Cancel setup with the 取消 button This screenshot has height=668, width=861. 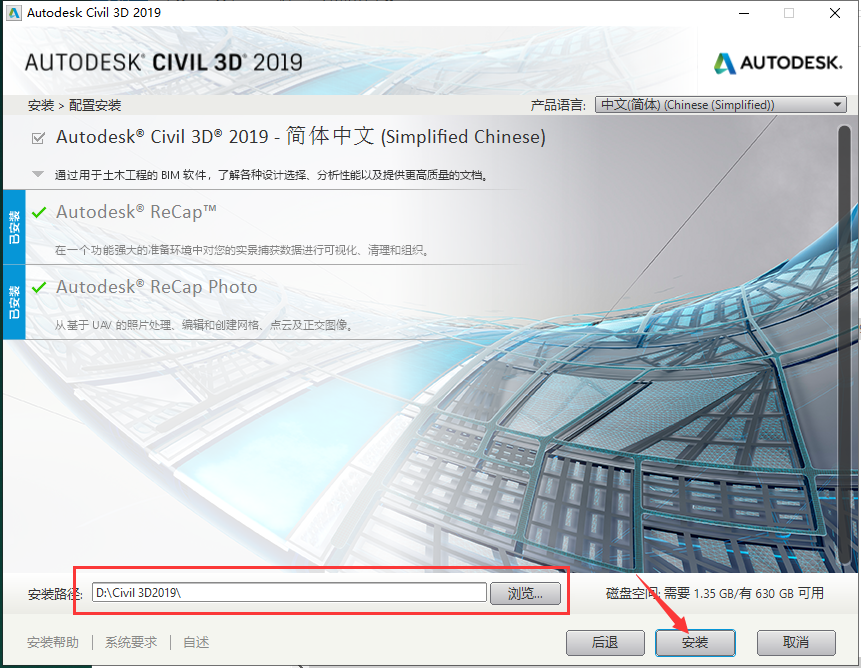click(x=796, y=642)
